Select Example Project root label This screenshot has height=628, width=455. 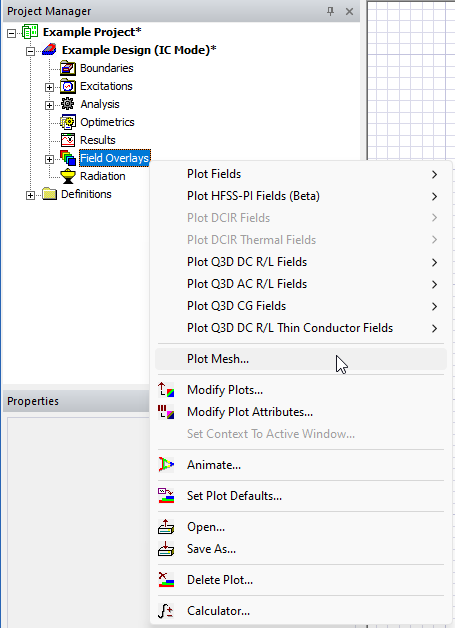click(x=92, y=32)
